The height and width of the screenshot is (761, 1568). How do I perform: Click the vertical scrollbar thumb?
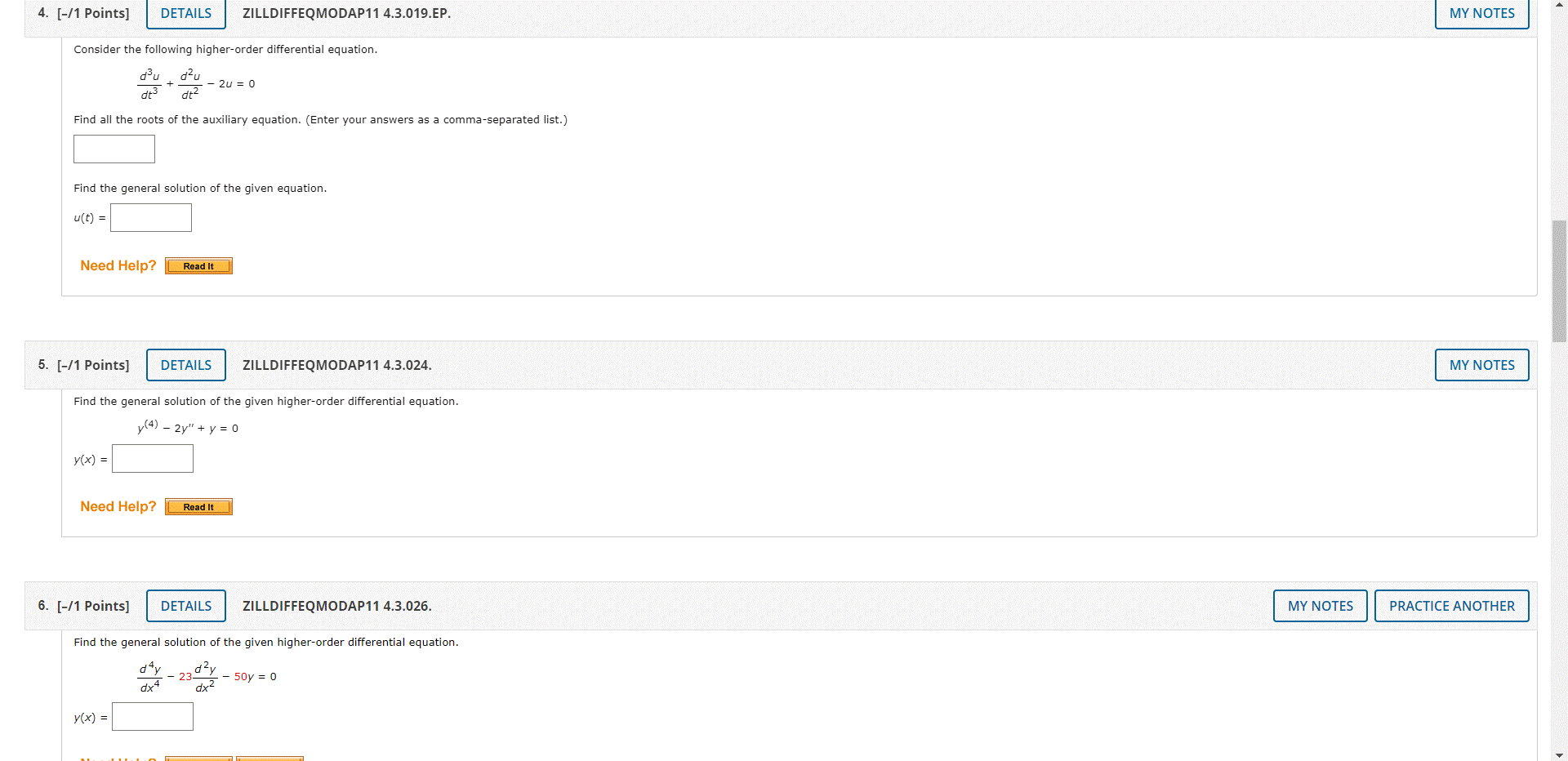pos(1559,281)
